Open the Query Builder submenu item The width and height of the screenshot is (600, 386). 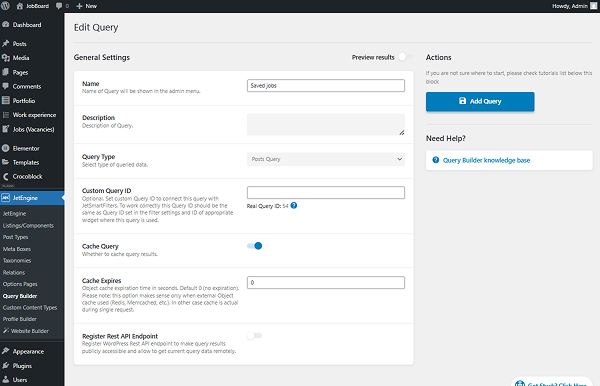(x=20, y=296)
